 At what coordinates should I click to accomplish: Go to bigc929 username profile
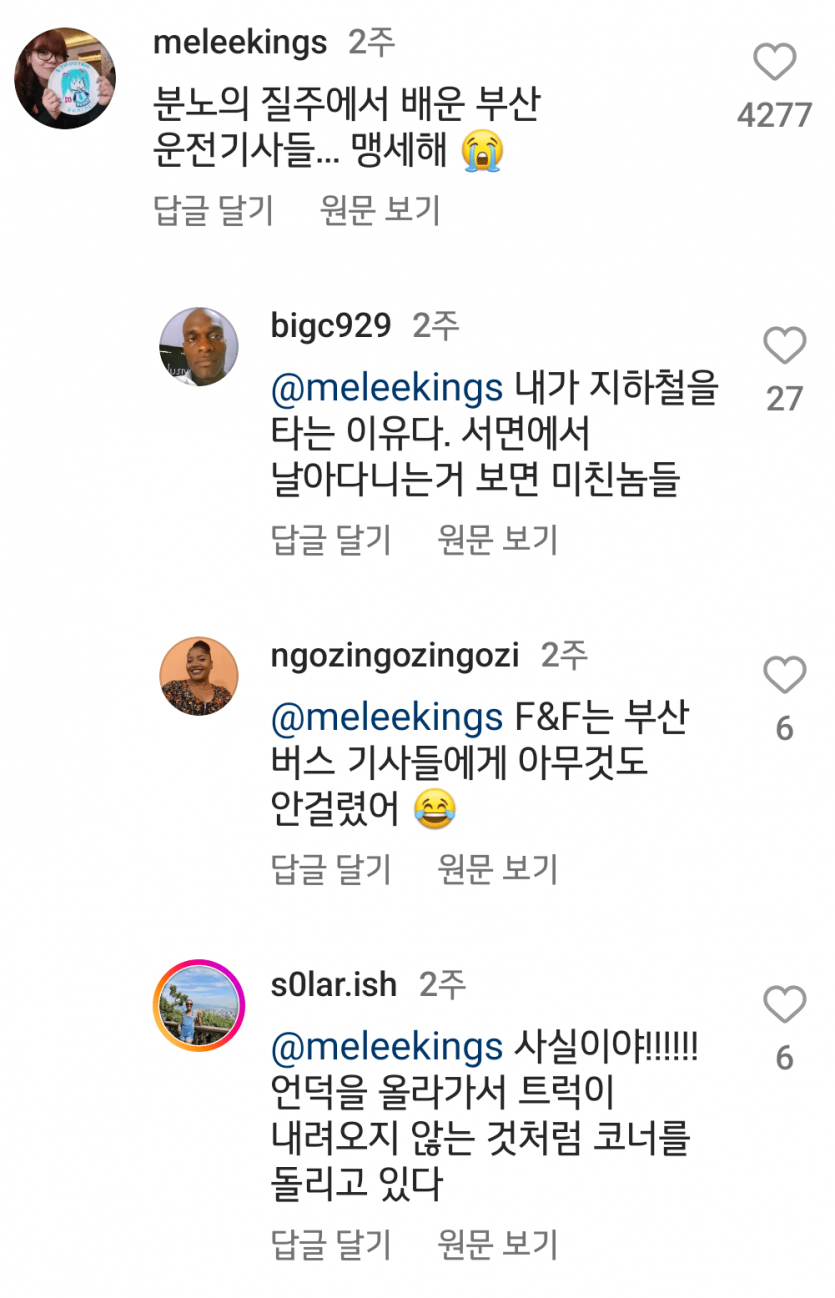click(331, 326)
